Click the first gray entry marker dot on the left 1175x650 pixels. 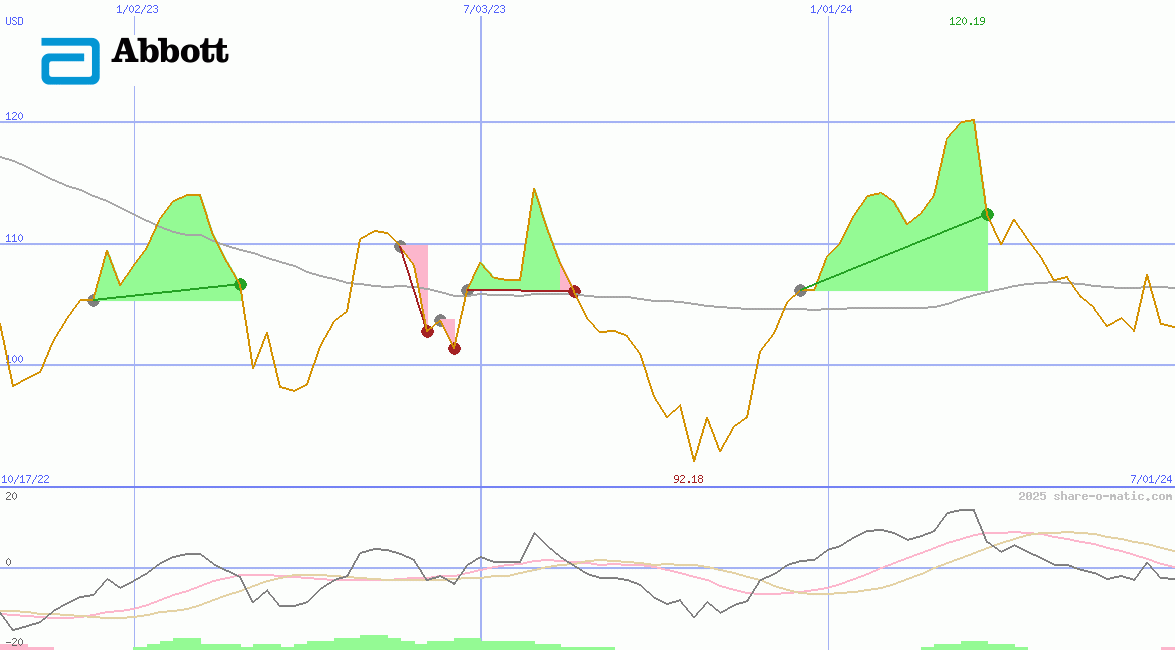click(94, 300)
